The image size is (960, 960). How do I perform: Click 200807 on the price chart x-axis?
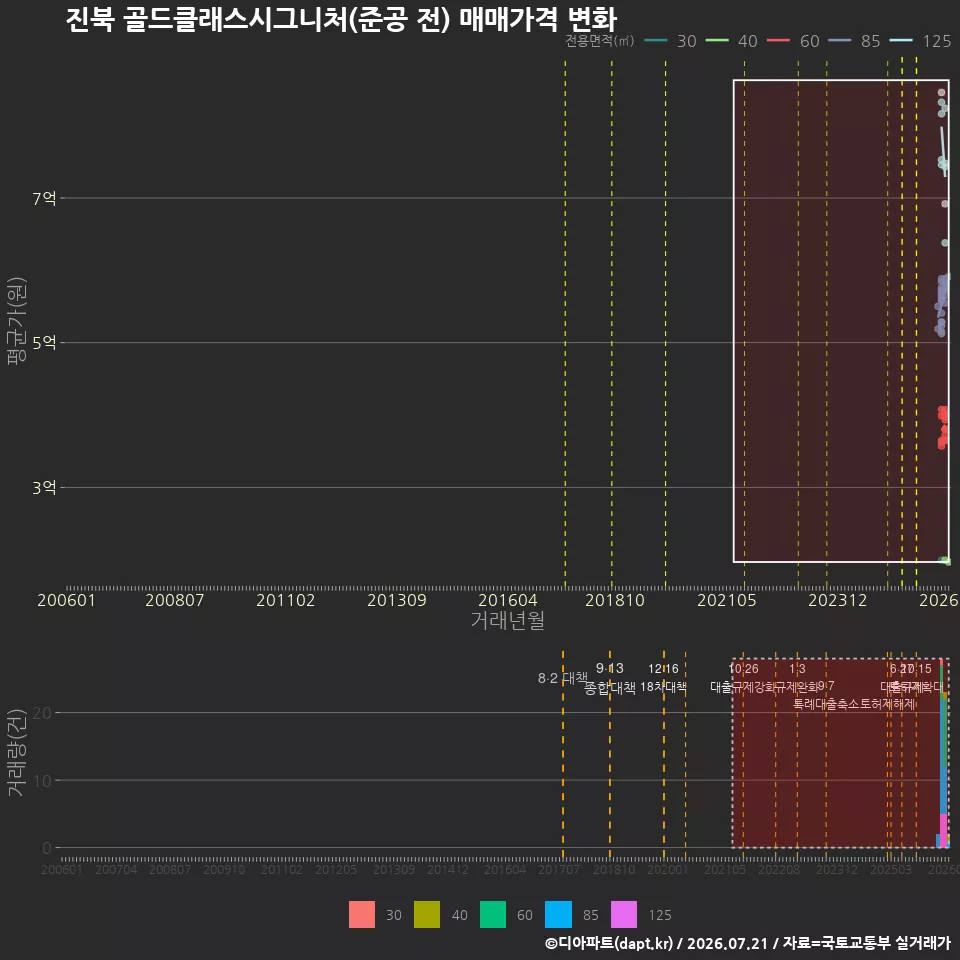click(174, 600)
